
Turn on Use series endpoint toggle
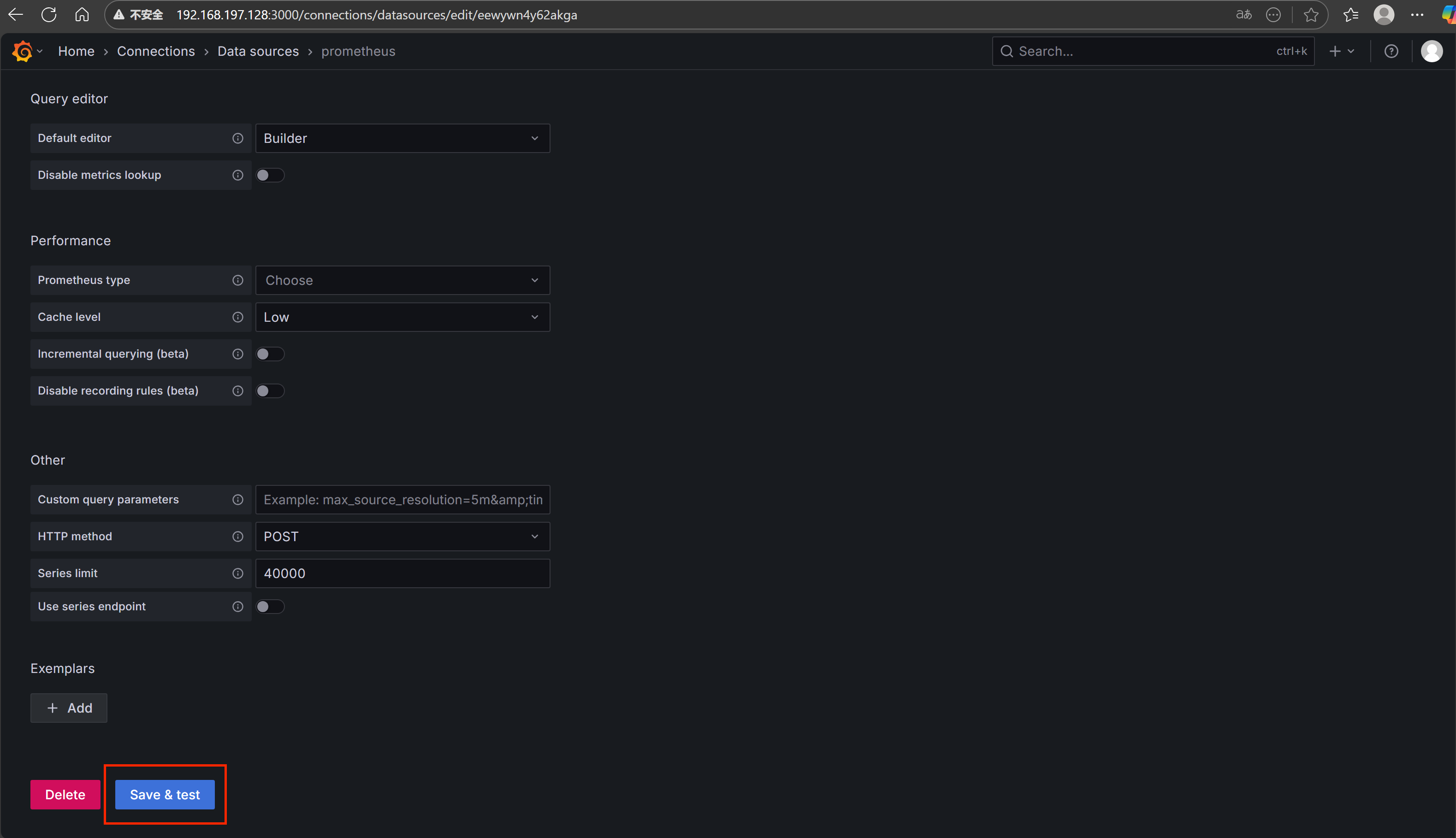[x=270, y=607]
